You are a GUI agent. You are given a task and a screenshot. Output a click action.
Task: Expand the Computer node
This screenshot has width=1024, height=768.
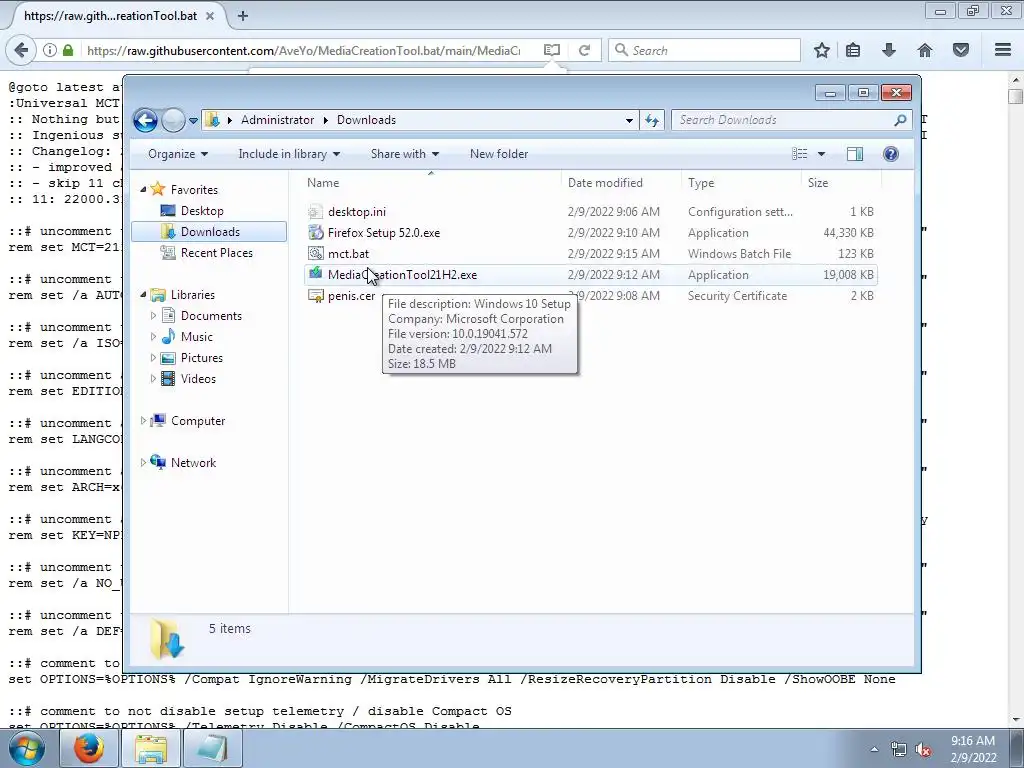tap(144, 421)
